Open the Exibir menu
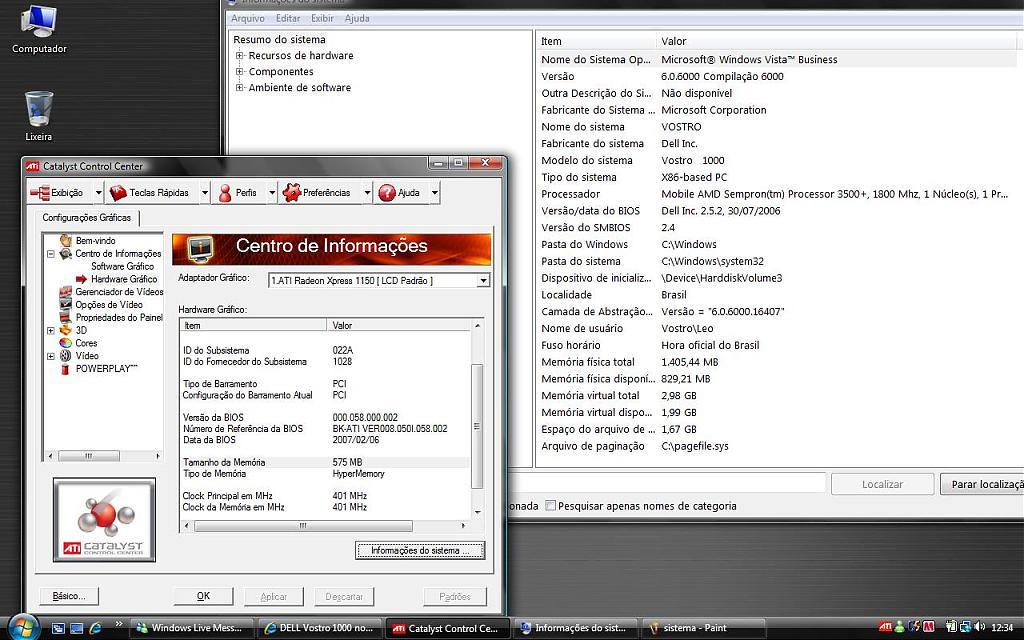 (x=322, y=18)
